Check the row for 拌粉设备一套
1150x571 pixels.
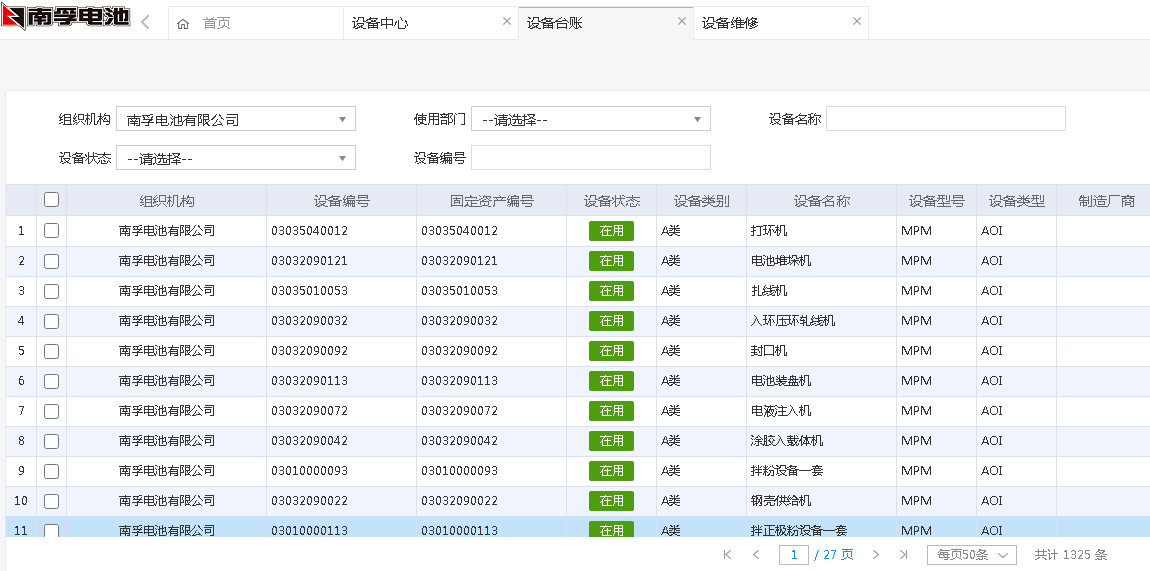[51, 471]
